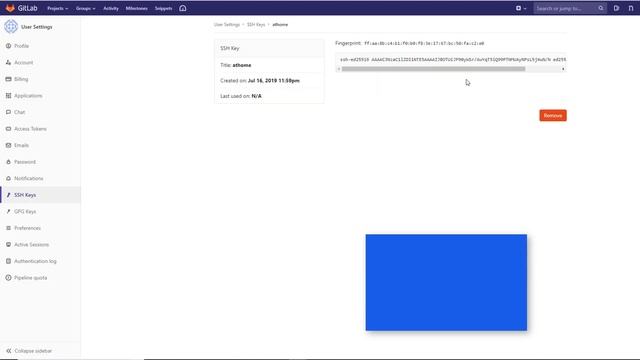Screen dimensions: 640x360
Task: Open Active Sessions text in sidebar
Action: pos(31,244)
